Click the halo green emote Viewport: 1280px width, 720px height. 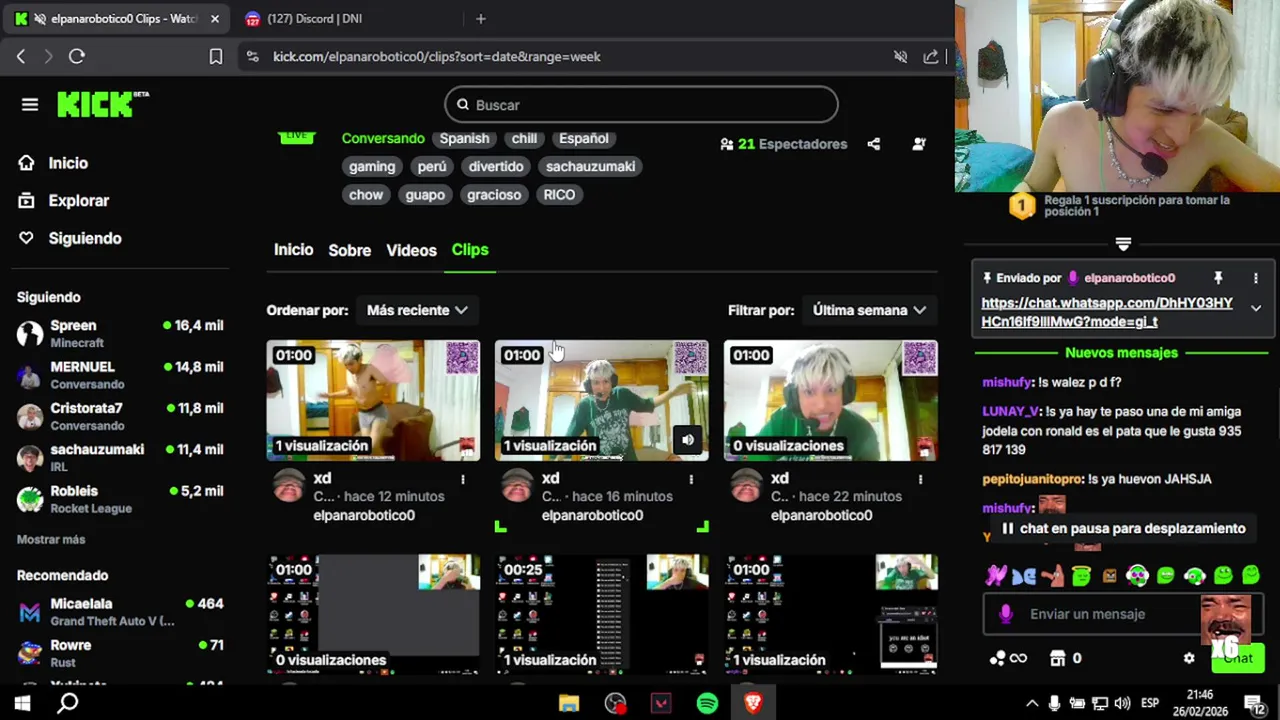click(1081, 575)
